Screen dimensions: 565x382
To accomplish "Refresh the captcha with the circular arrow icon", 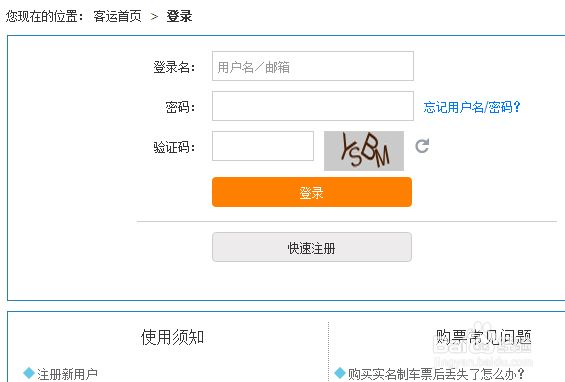I will [x=422, y=146].
